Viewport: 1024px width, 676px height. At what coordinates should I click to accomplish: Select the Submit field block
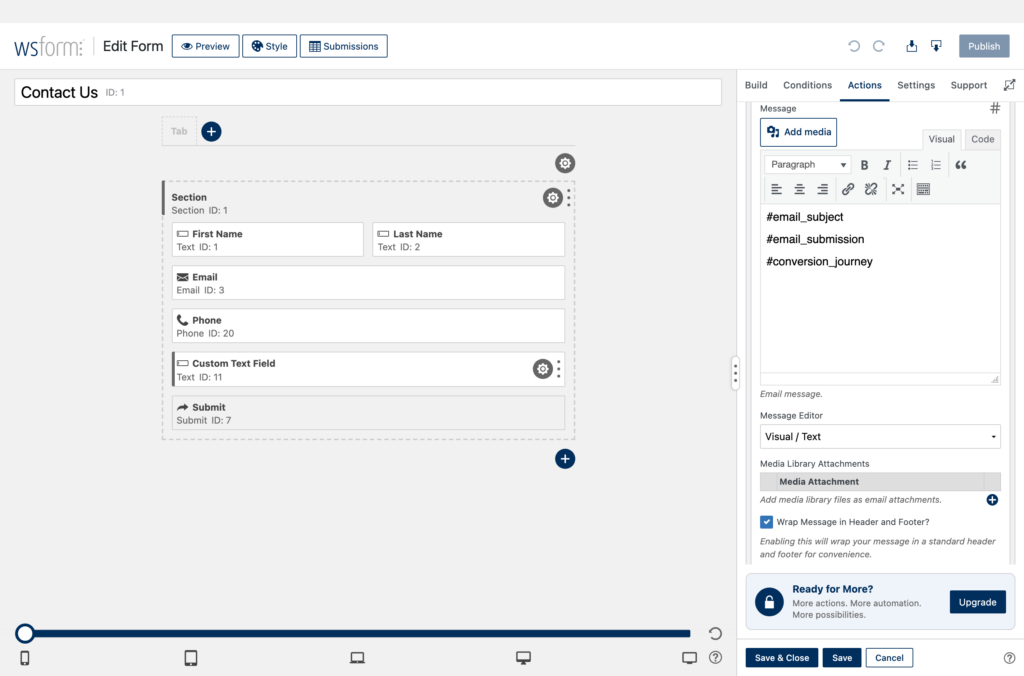click(368, 413)
